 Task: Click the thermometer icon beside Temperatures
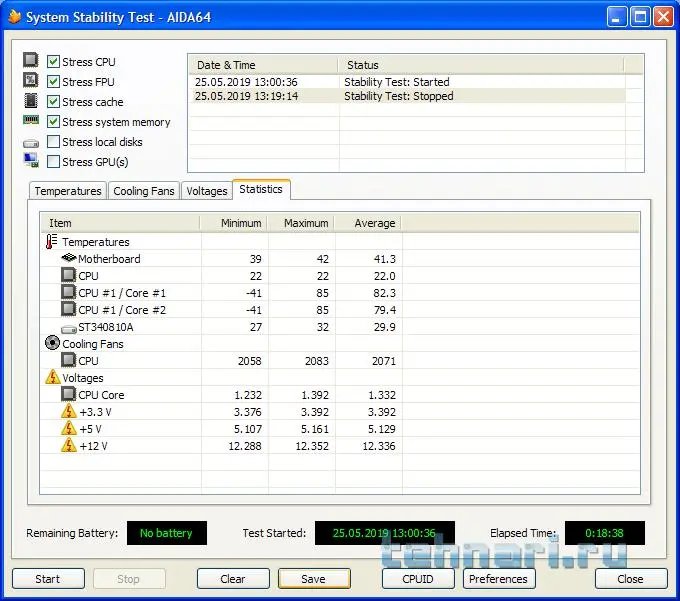point(52,242)
